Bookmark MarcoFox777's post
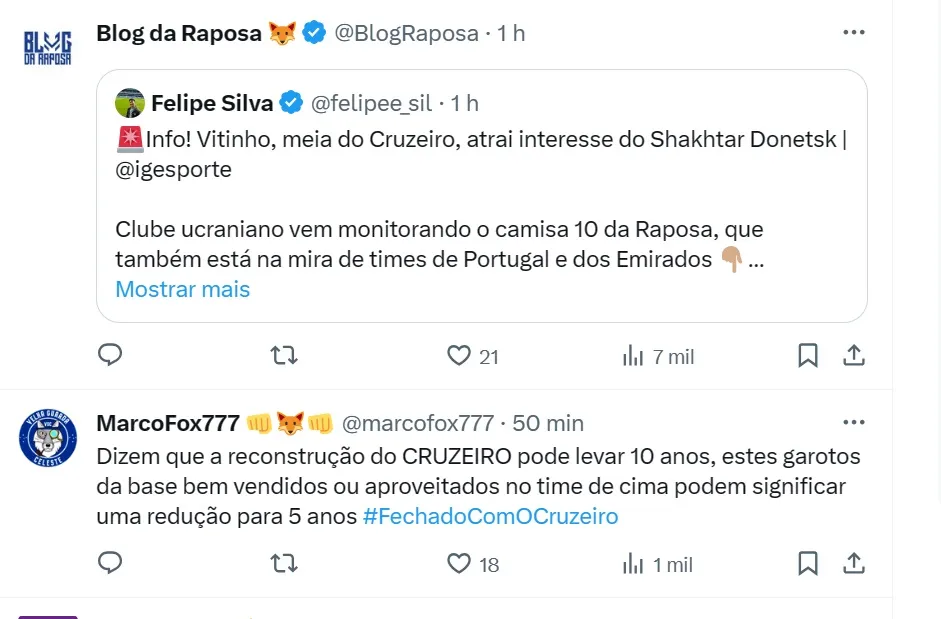Image resolution: width=941 pixels, height=619 pixels. pyautogui.click(x=808, y=563)
